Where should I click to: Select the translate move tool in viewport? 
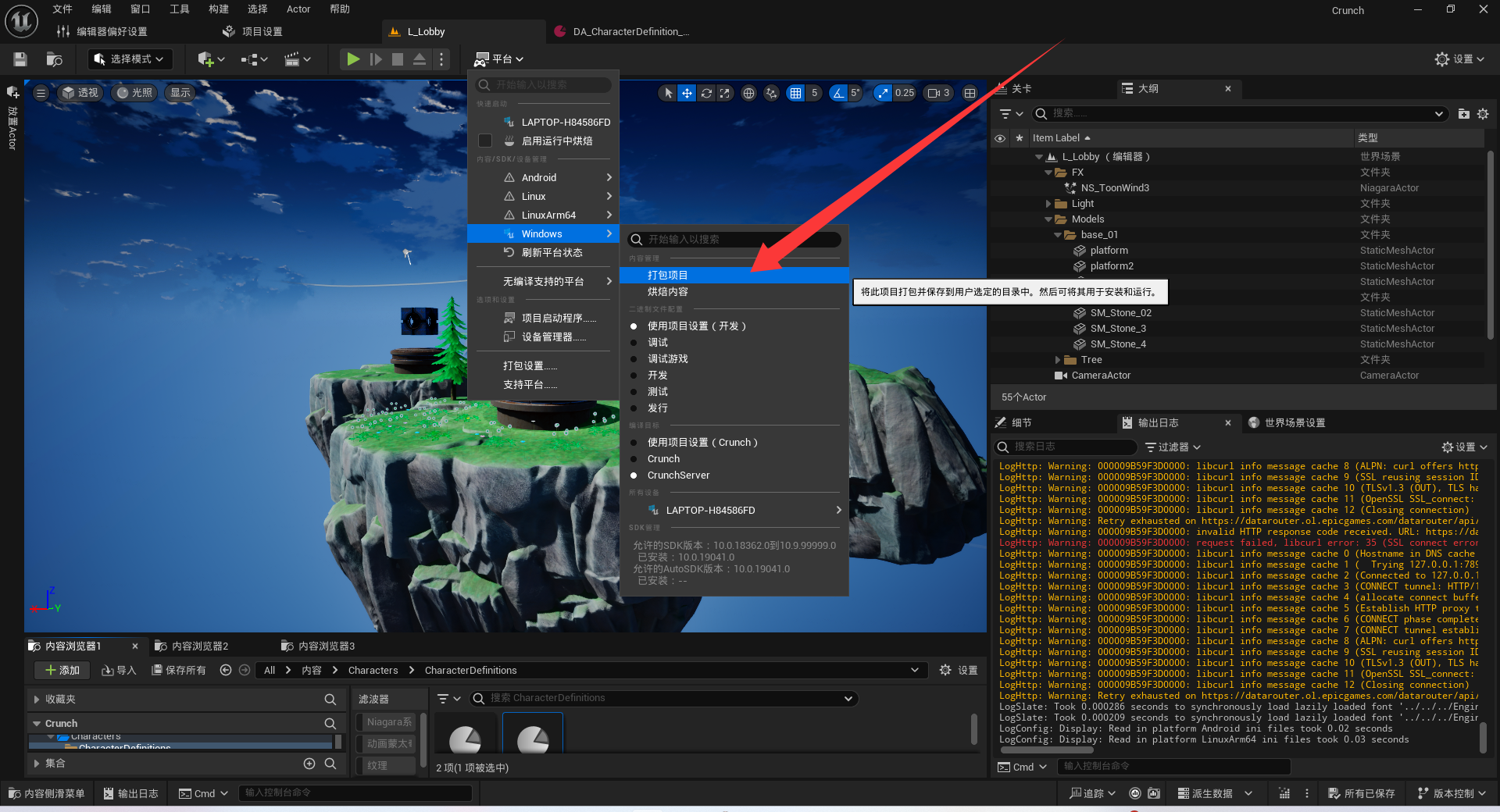687,93
